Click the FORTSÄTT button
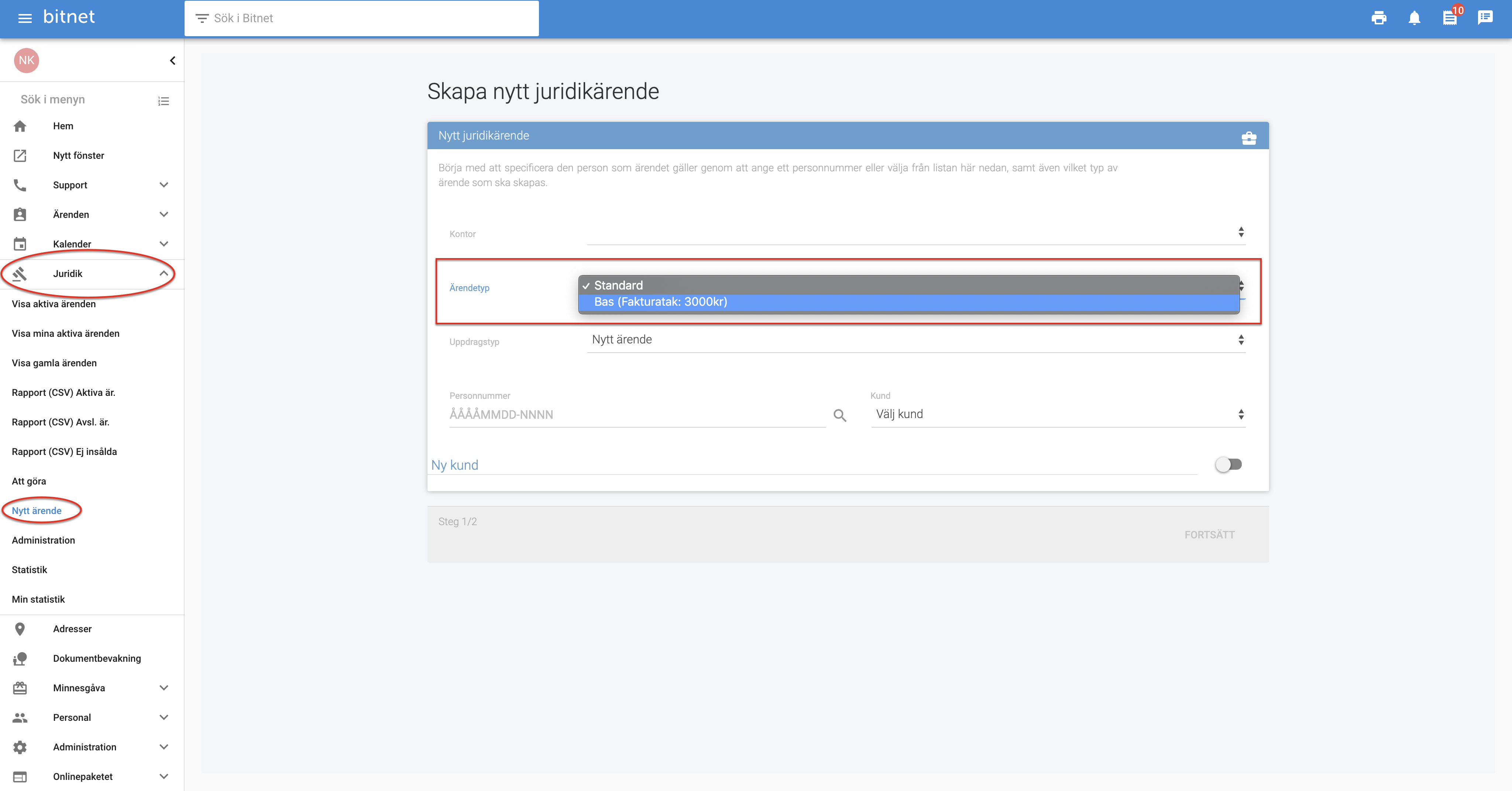 point(1209,535)
